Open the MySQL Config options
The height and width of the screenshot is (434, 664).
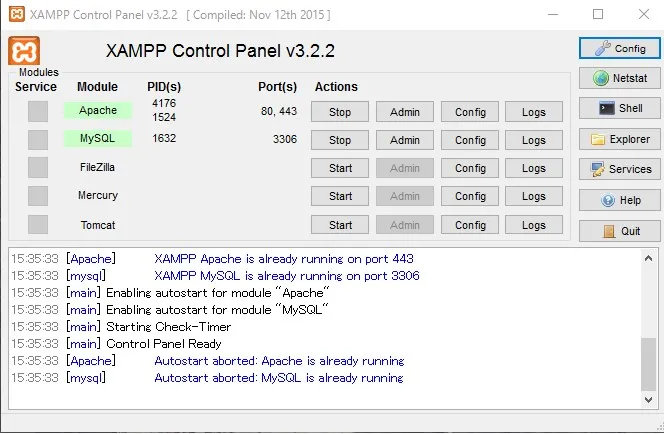click(470, 140)
